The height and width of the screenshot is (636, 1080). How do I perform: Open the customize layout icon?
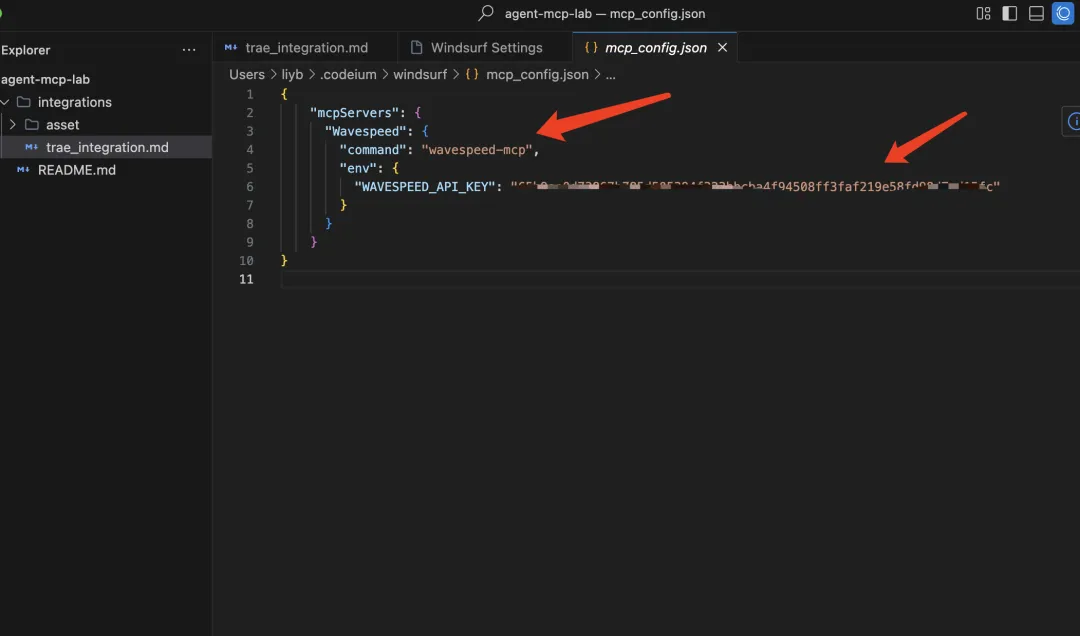tap(983, 14)
